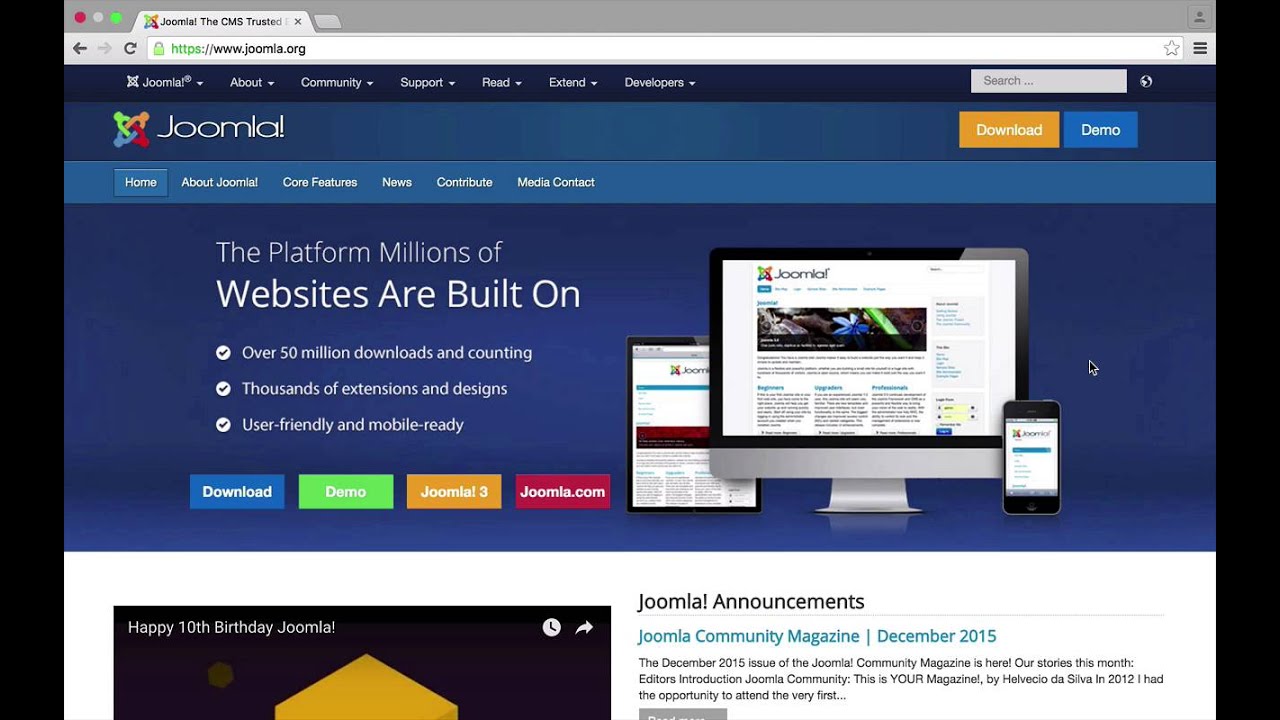Viewport: 1280px width, 720px height.
Task: Click the smartphone mockup image
Action: tap(1031, 457)
